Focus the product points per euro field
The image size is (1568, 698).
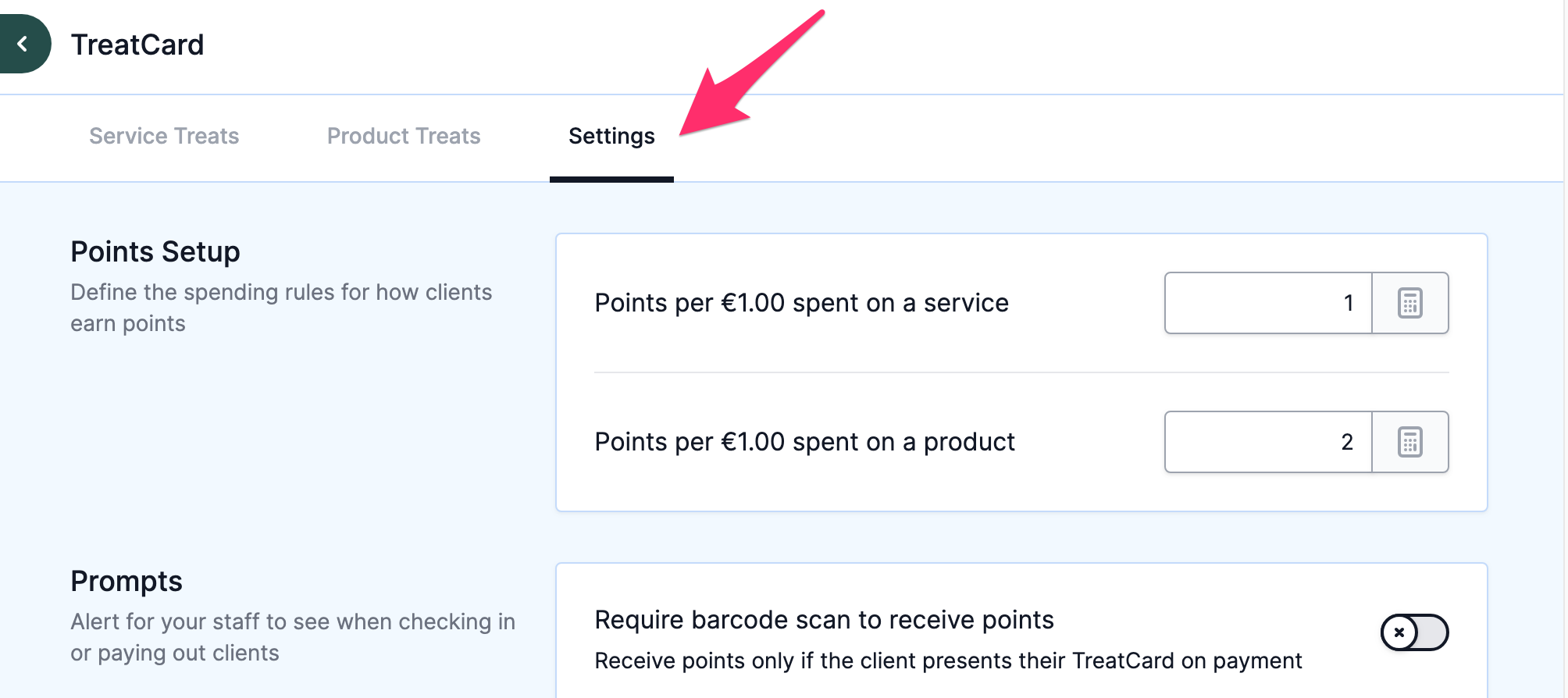coord(1268,442)
